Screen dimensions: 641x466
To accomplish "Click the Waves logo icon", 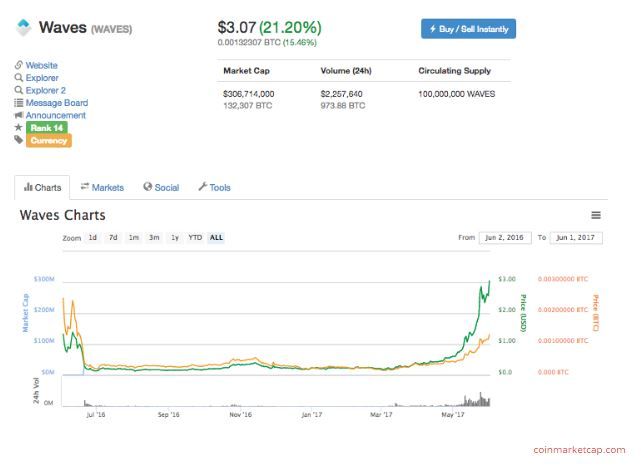I will 24,28.
